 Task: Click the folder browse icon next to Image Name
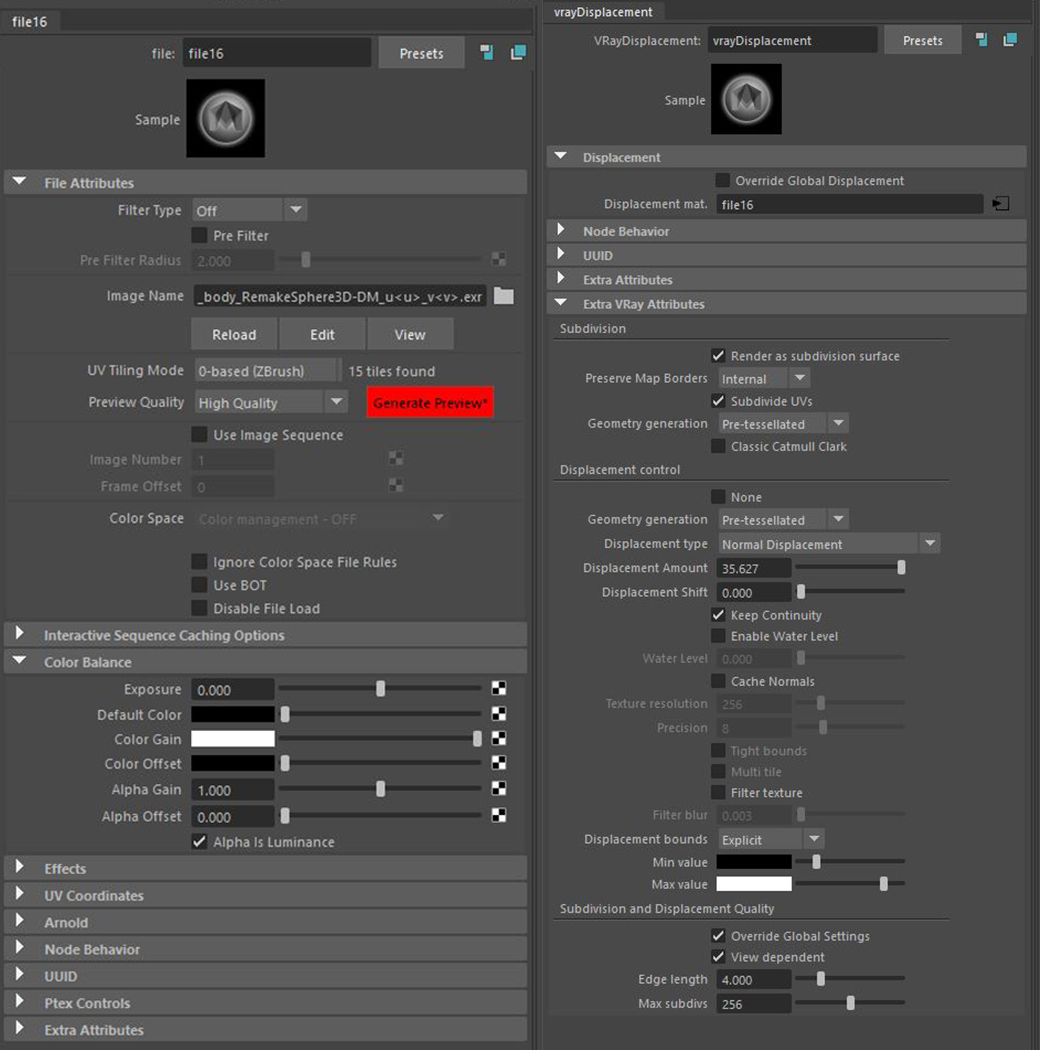click(504, 296)
